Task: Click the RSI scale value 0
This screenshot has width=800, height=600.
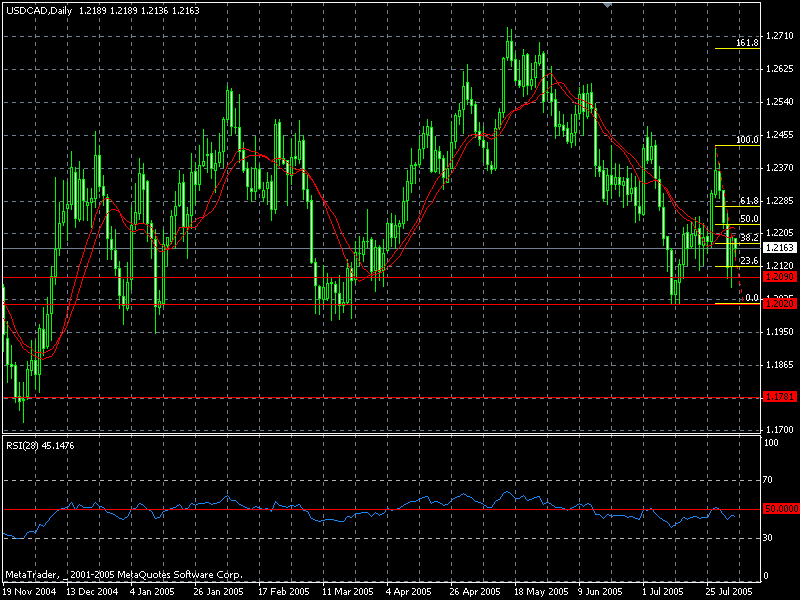Action: 766,576
